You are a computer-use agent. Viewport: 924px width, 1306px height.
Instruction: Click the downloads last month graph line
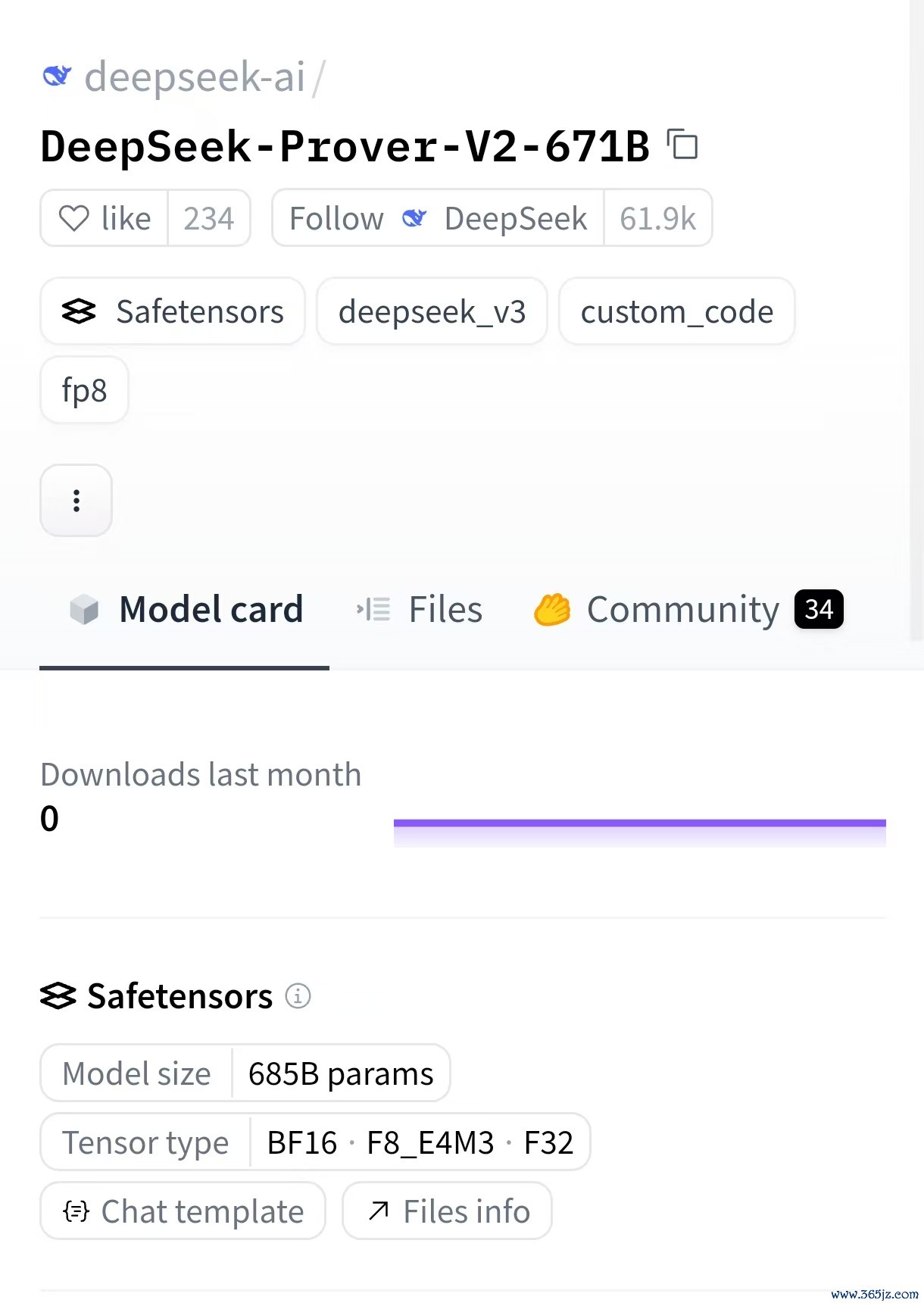(639, 823)
